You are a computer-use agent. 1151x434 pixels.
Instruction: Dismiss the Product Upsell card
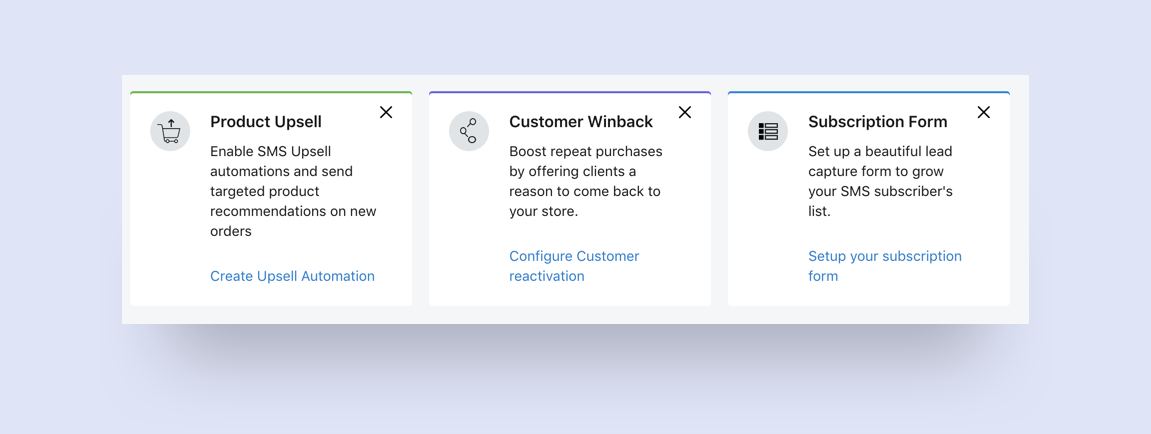point(386,112)
